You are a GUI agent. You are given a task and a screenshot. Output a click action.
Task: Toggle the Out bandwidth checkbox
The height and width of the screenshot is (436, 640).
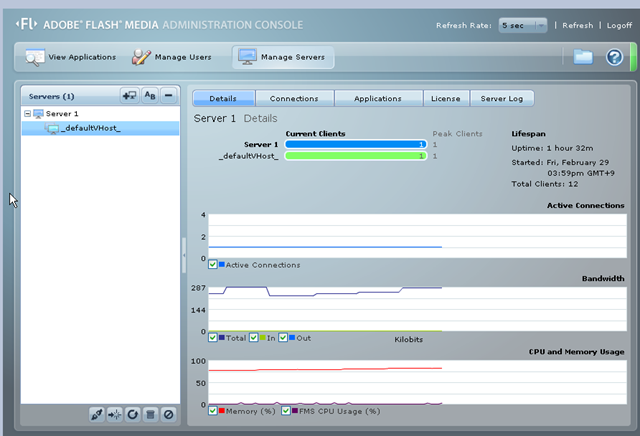point(283,338)
